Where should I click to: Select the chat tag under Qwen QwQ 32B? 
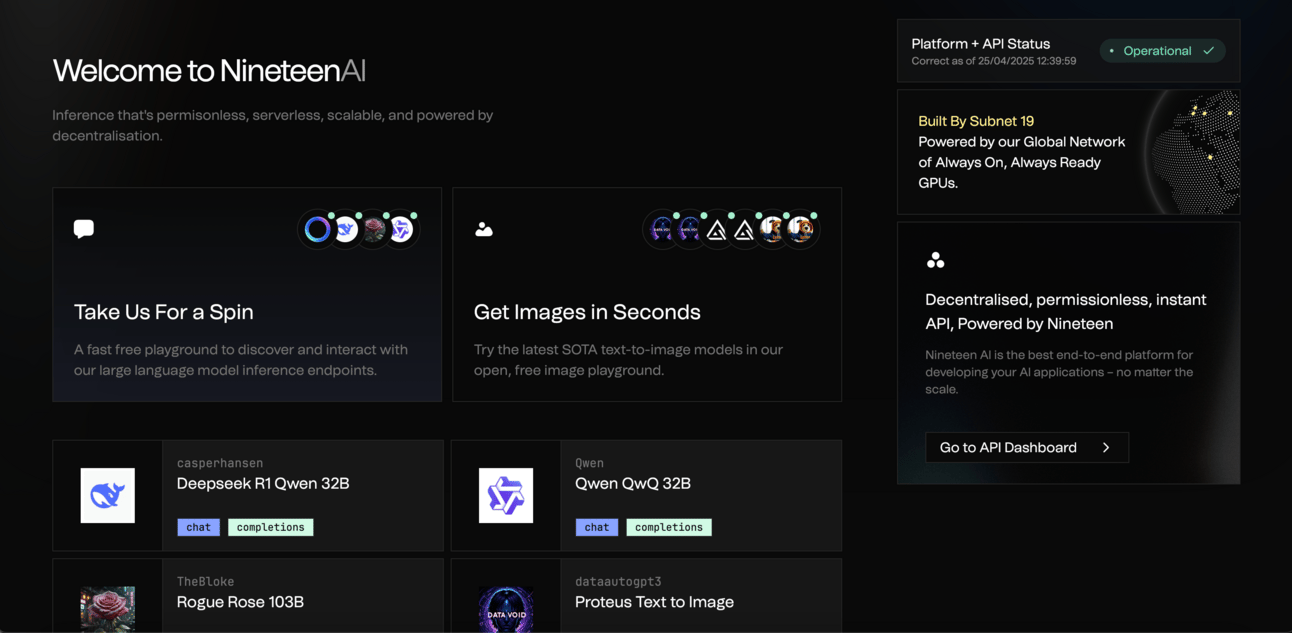(x=597, y=527)
